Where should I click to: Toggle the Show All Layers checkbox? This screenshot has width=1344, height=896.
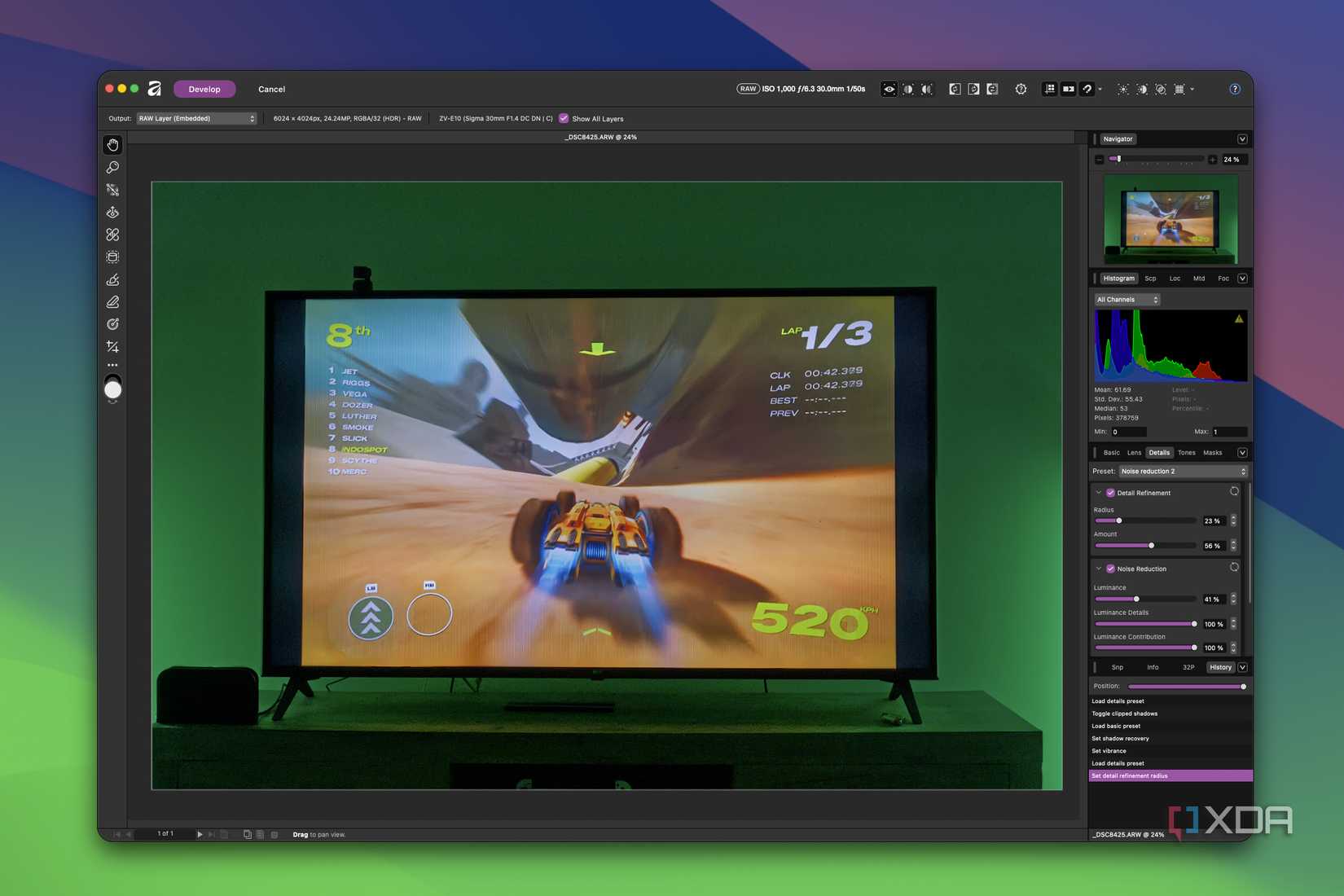[x=564, y=118]
